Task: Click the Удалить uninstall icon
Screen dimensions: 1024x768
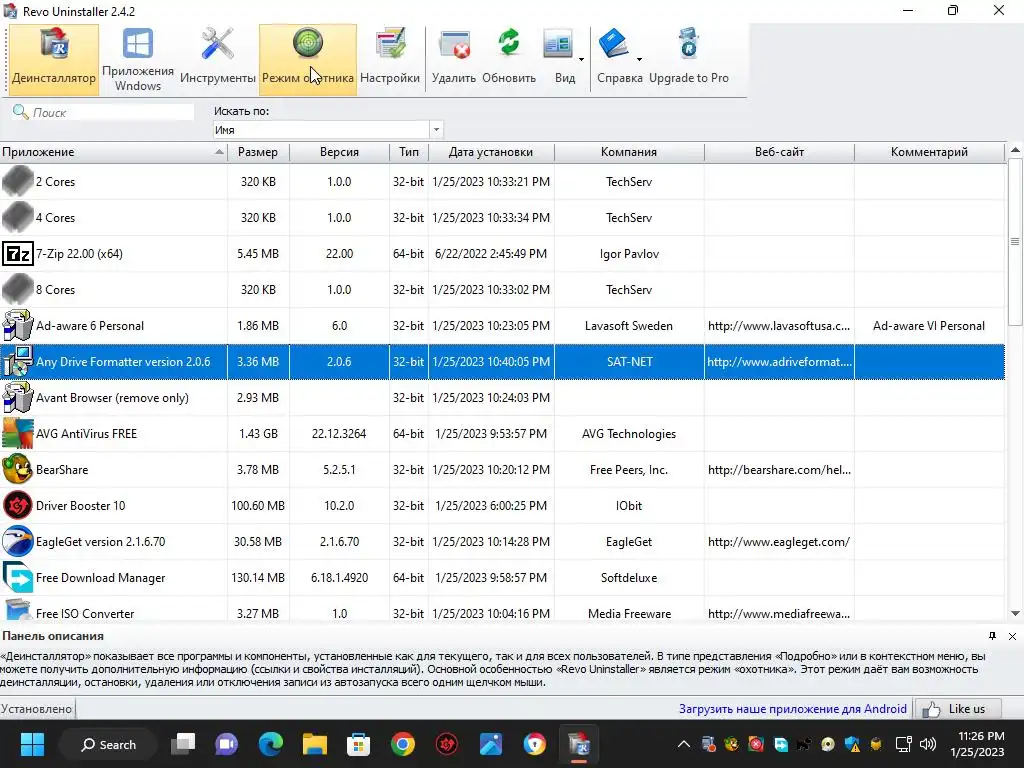Action: [455, 46]
